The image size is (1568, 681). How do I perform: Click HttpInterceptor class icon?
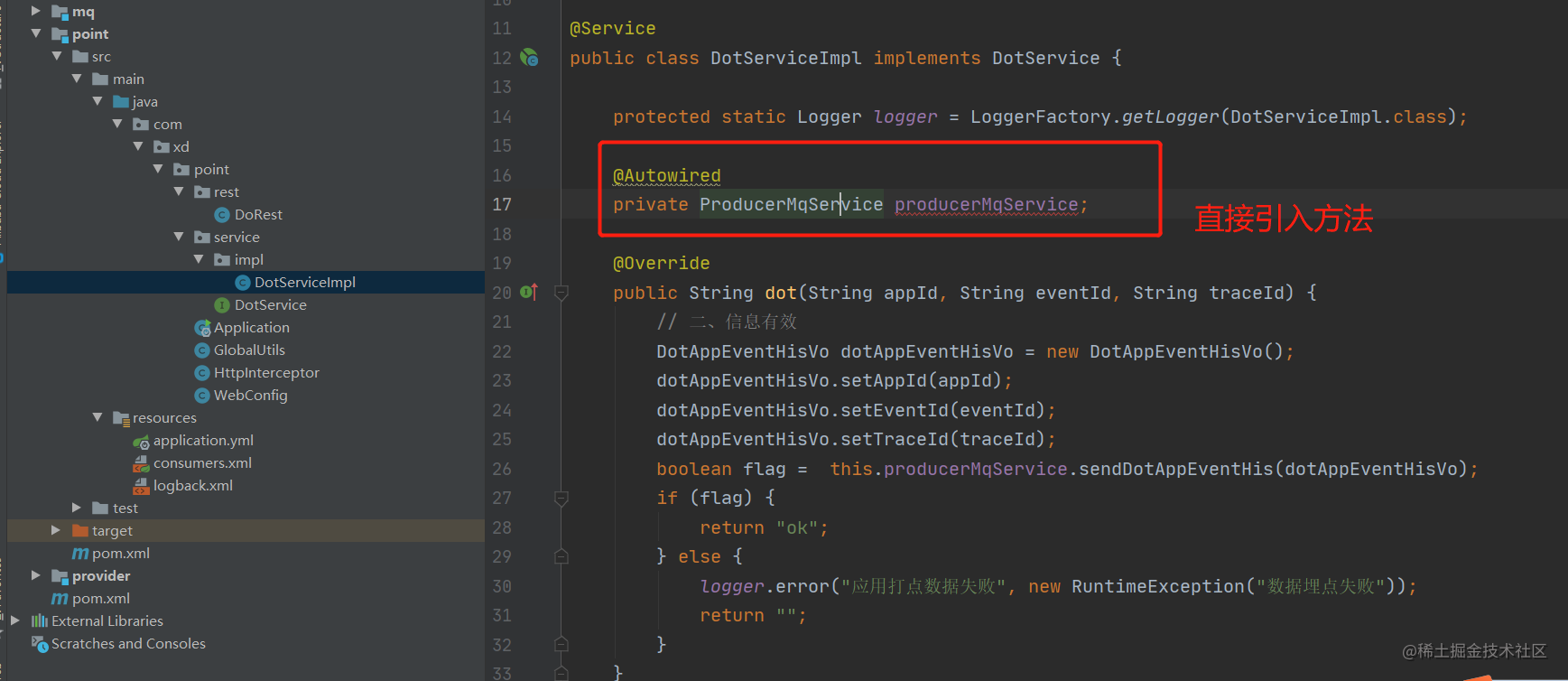click(x=202, y=373)
